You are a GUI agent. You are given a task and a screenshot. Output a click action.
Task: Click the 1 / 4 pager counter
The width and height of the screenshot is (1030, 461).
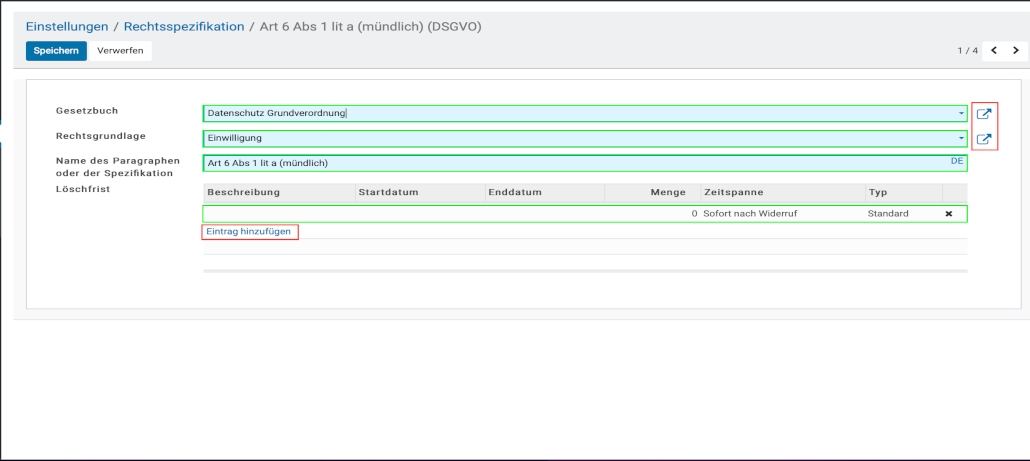(967, 50)
